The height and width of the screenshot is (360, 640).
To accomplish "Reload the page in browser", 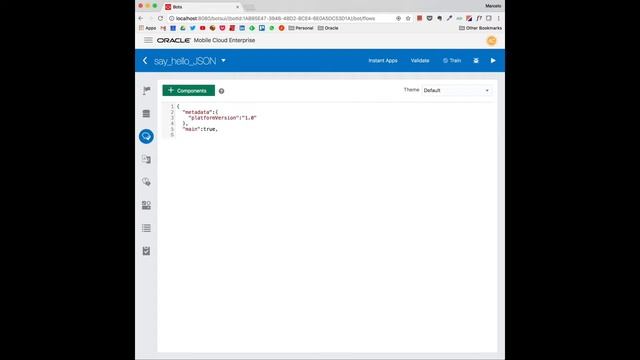I will coord(160,18).
